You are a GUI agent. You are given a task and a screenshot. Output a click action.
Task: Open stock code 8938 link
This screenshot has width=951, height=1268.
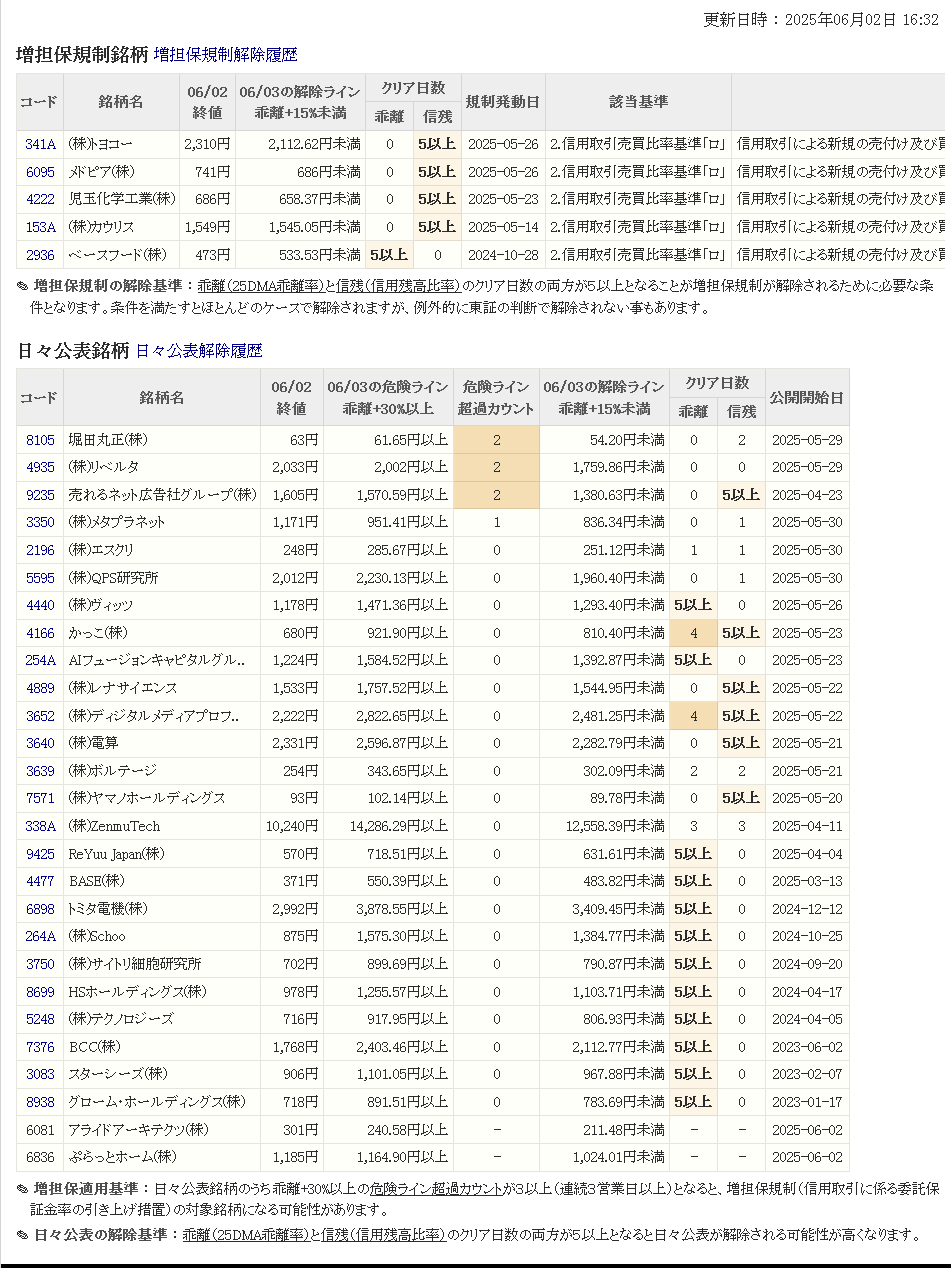40,1102
